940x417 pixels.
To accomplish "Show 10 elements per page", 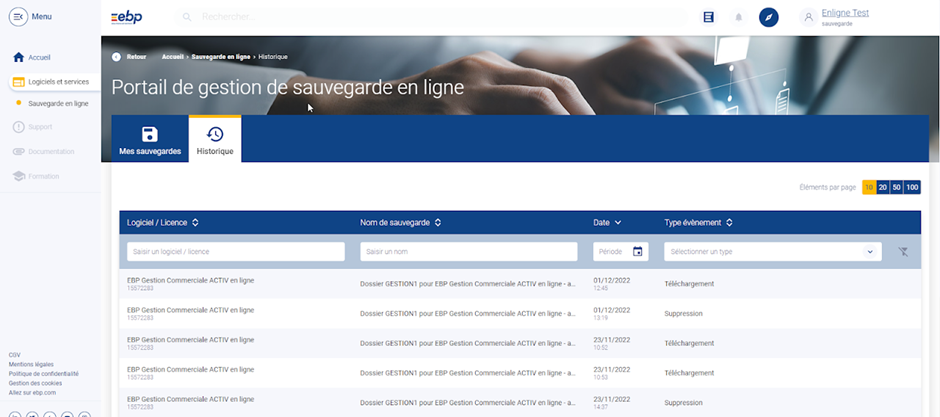I will (x=869, y=188).
